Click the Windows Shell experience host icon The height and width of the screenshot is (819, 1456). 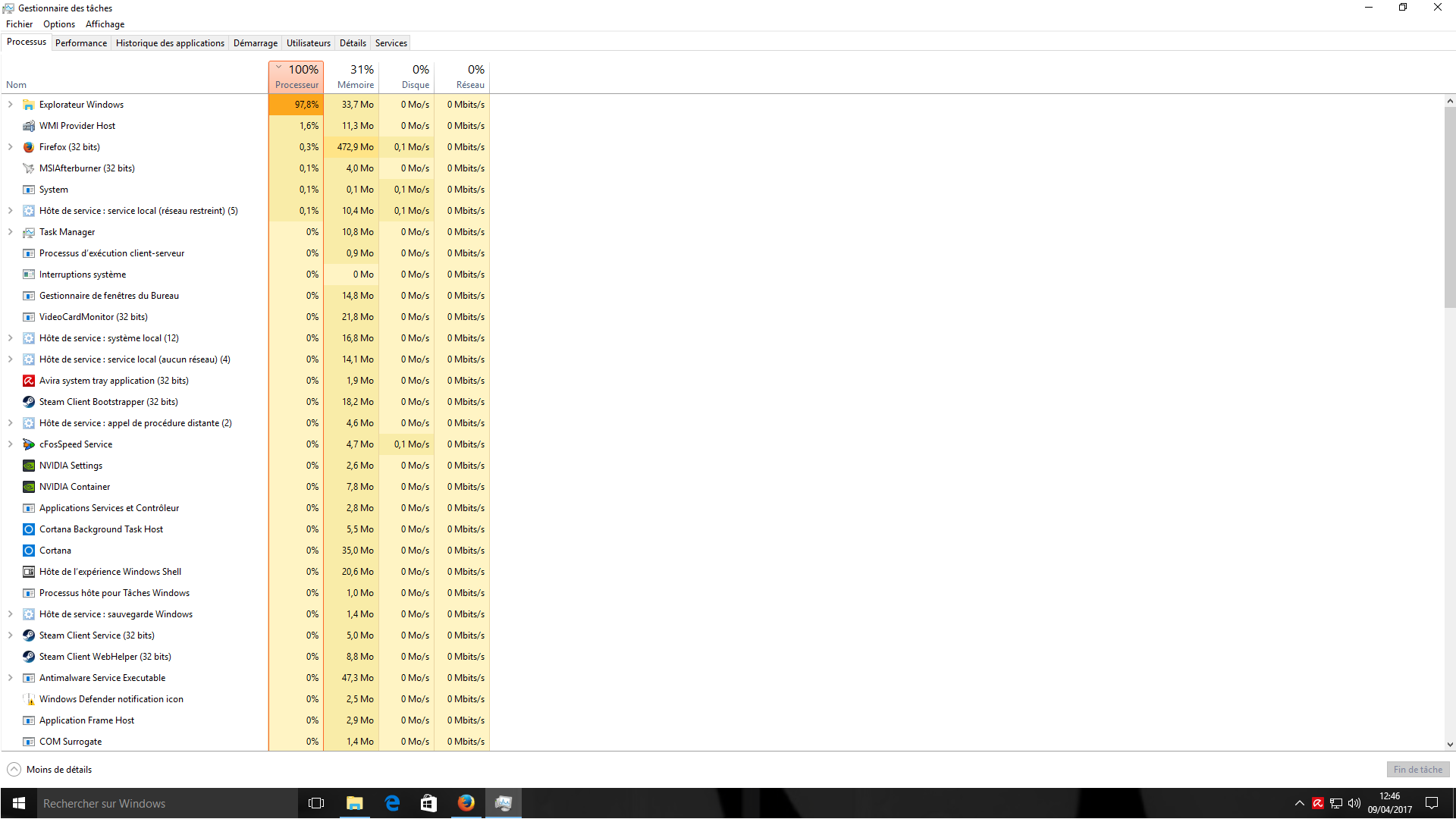pos(29,572)
